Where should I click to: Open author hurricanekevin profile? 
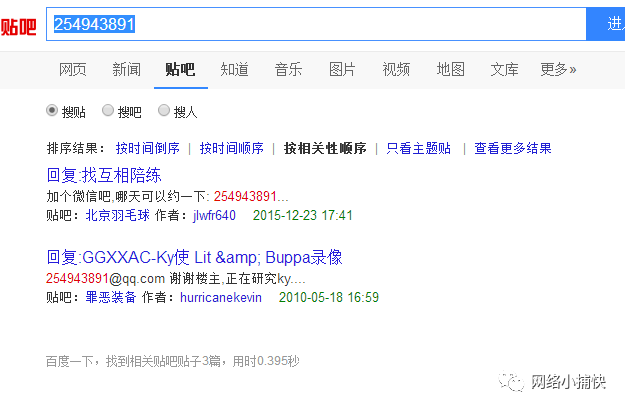coord(221,297)
